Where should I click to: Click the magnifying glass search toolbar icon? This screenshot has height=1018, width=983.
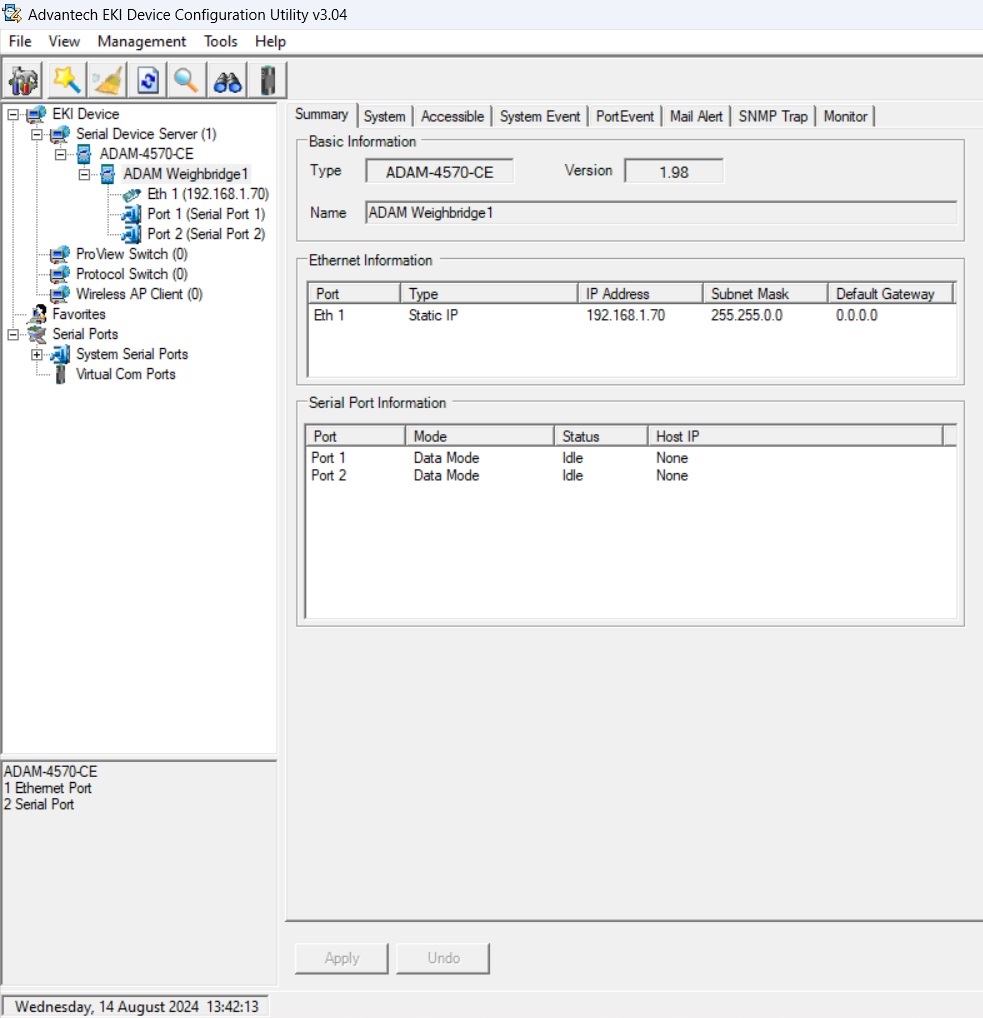tap(187, 81)
